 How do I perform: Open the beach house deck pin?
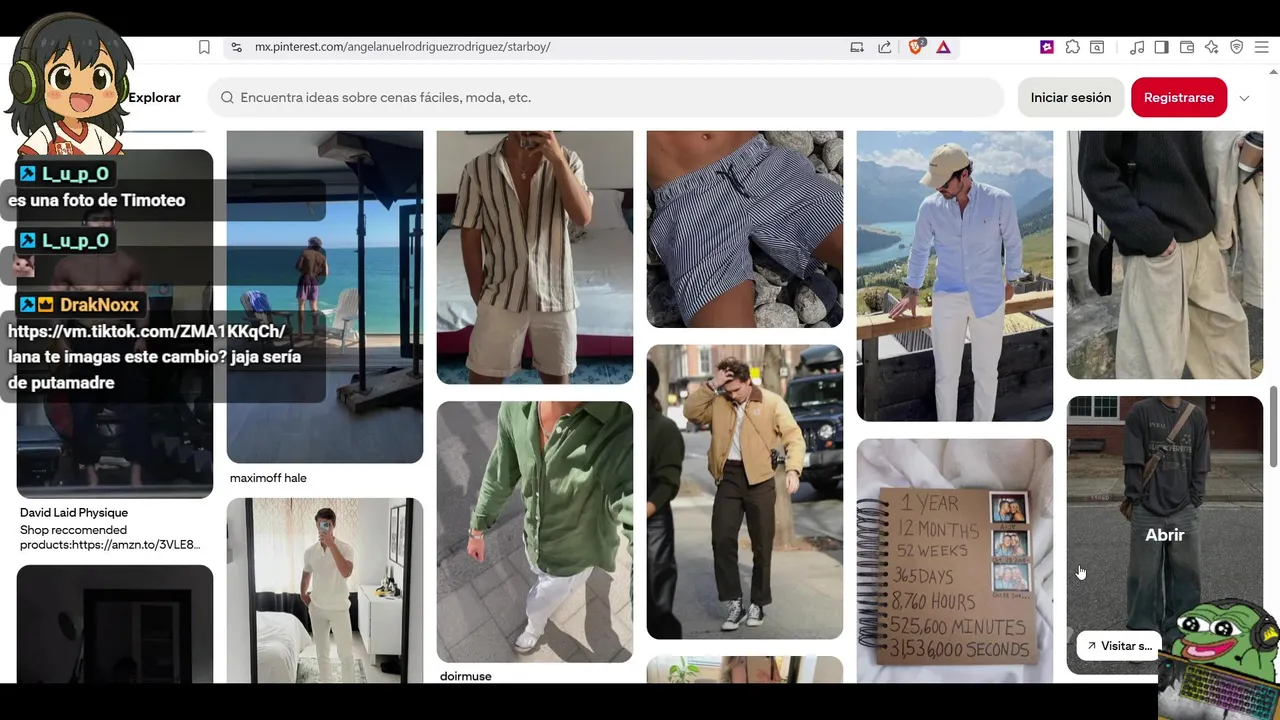(325, 296)
